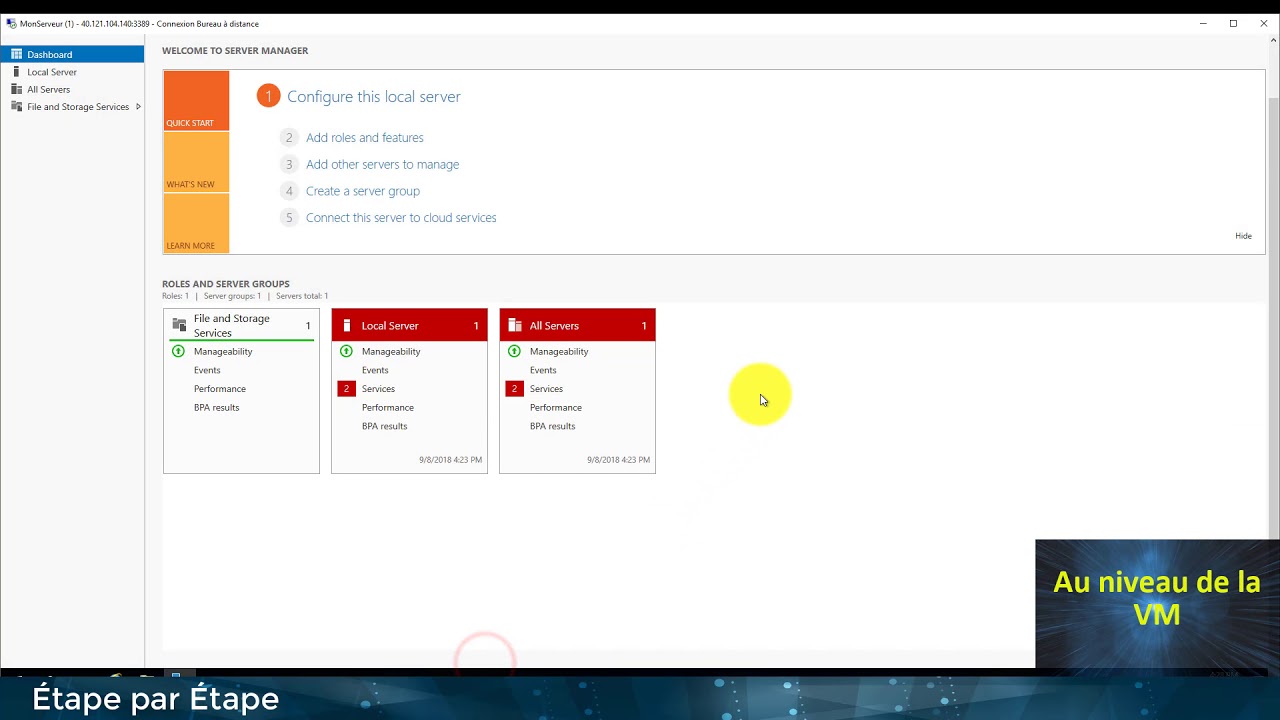Select All Servers in the sidebar

tap(72, 89)
